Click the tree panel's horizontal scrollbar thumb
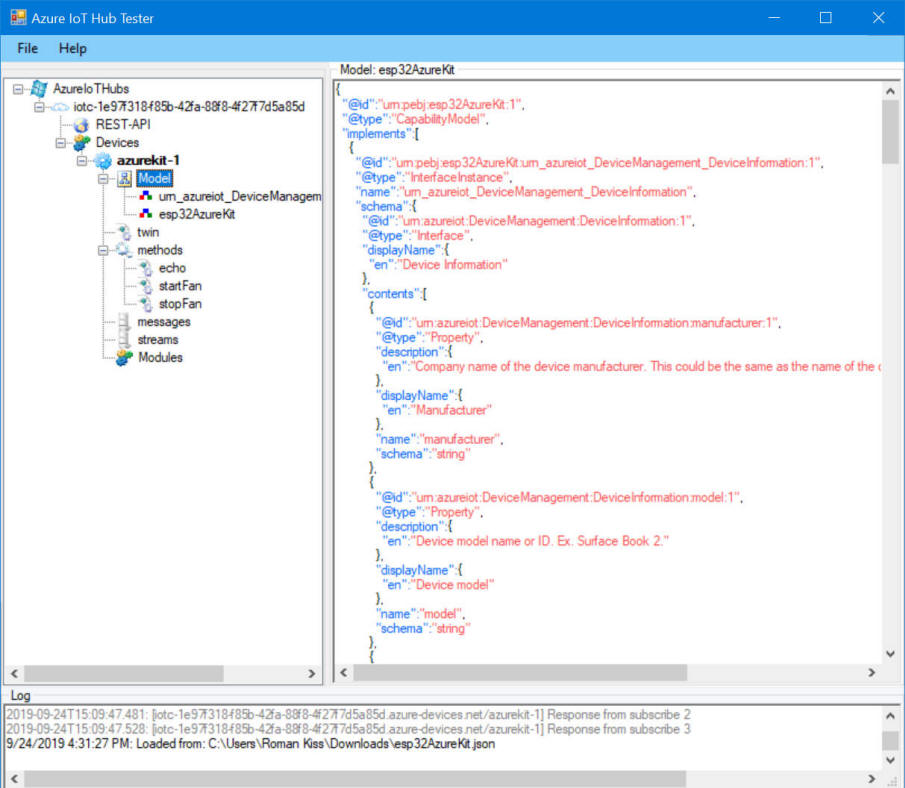The width and height of the screenshot is (905, 788). (124, 674)
